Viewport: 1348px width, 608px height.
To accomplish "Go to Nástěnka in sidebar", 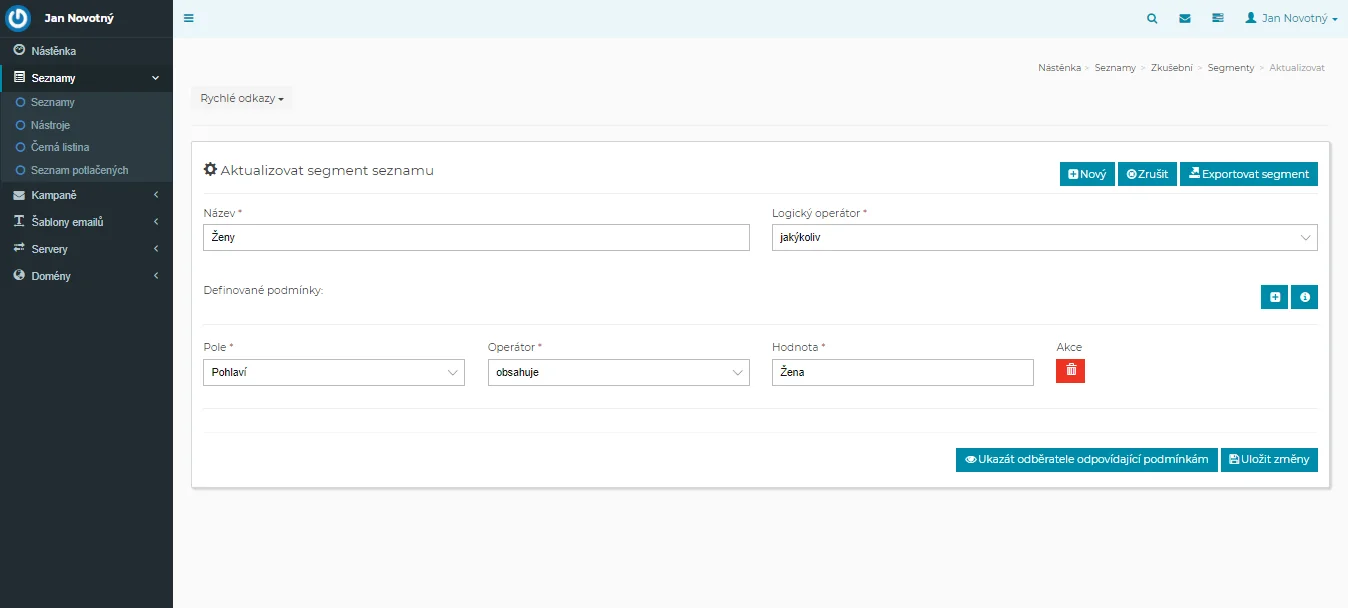I will [53, 51].
